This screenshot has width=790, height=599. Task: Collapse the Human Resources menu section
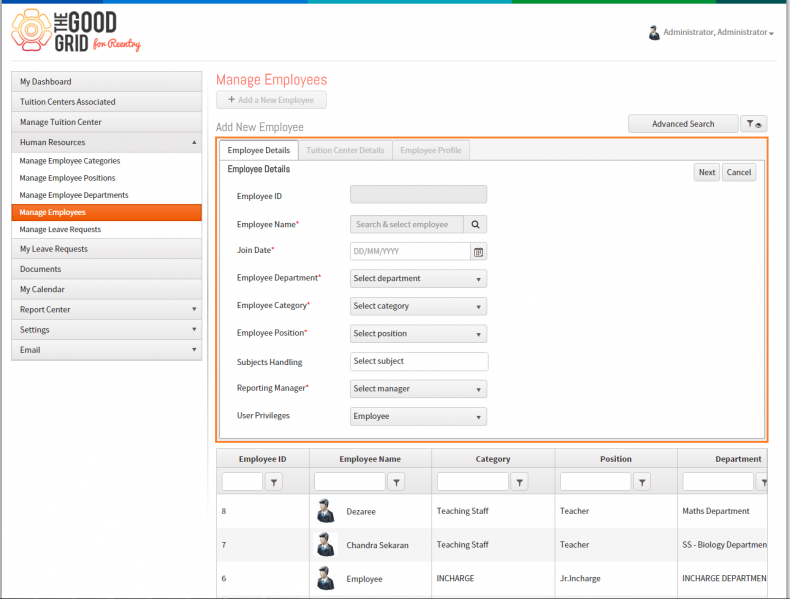click(106, 143)
